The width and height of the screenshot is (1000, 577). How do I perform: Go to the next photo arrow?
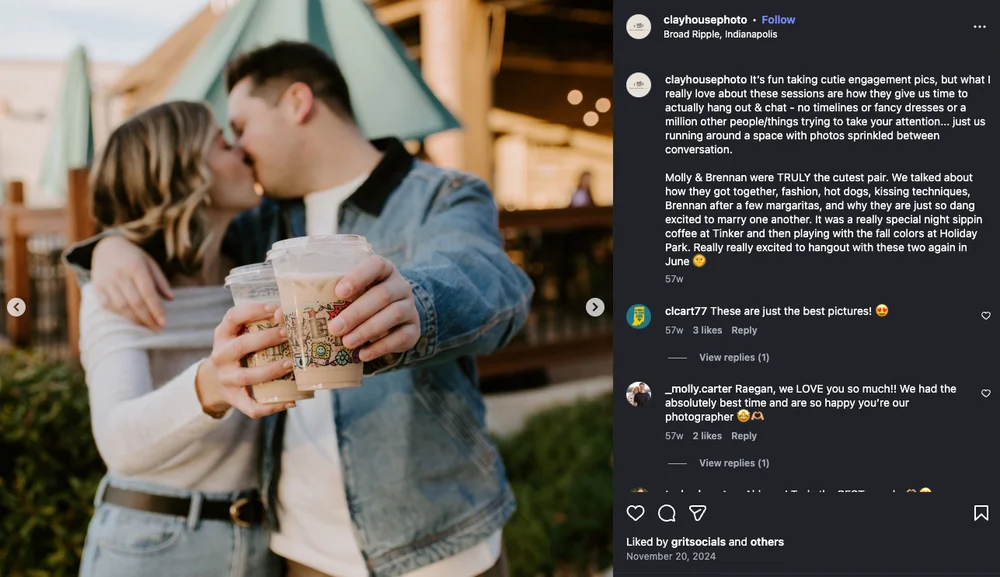tap(595, 307)
